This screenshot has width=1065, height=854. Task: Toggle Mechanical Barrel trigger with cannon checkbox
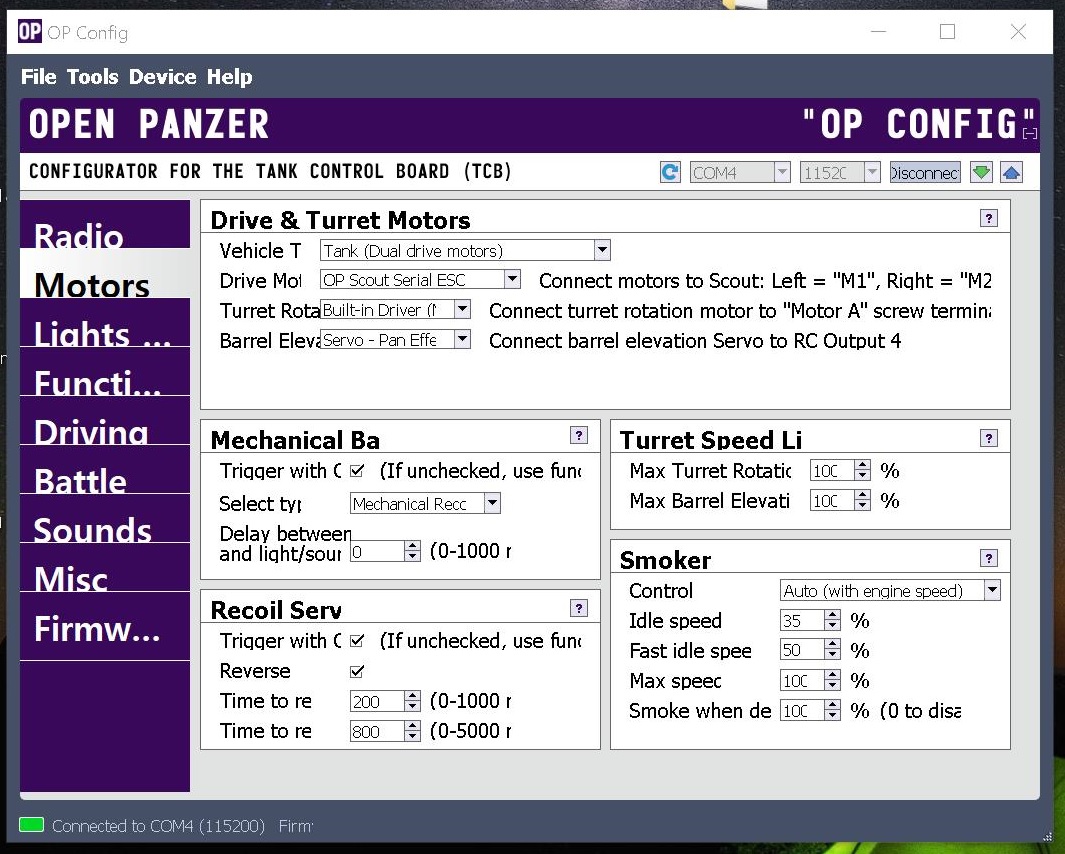357,471
